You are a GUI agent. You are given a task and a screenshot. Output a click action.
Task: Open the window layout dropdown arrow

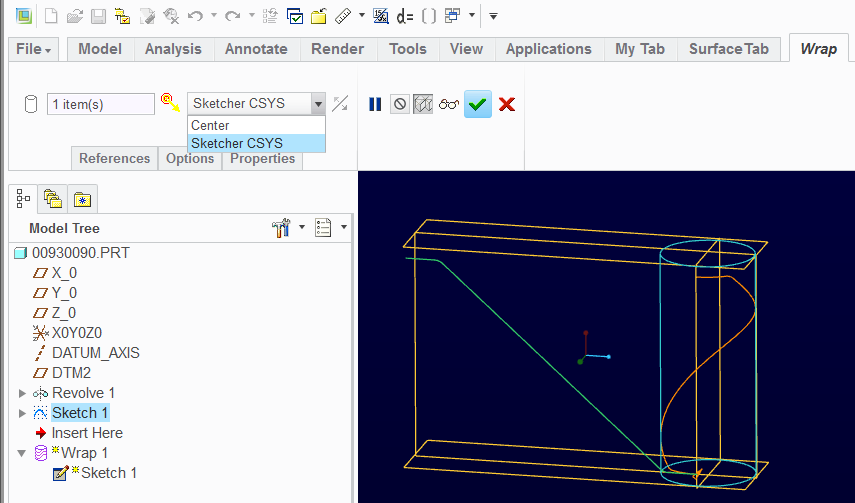472,16
